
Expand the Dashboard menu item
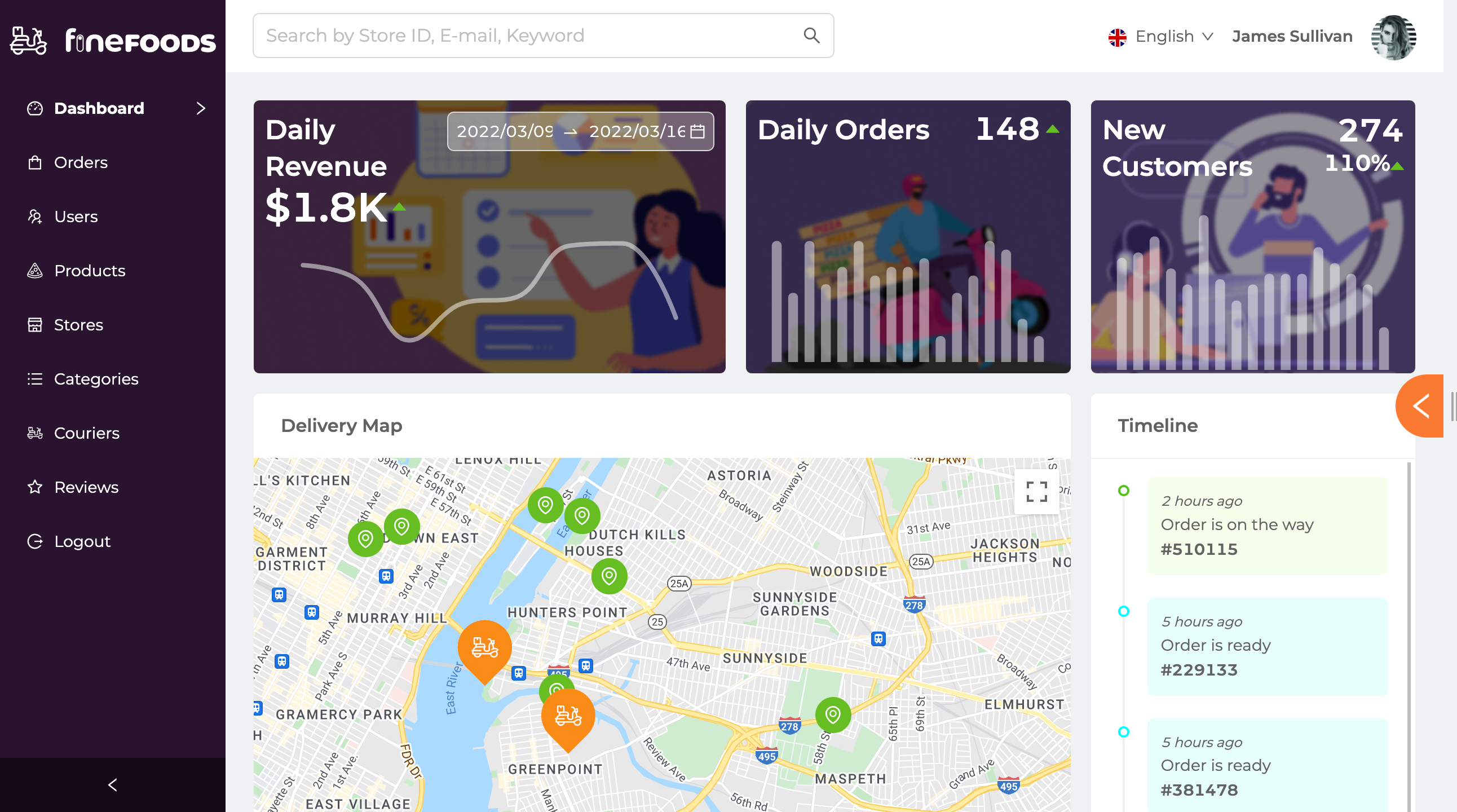[200, 108]
